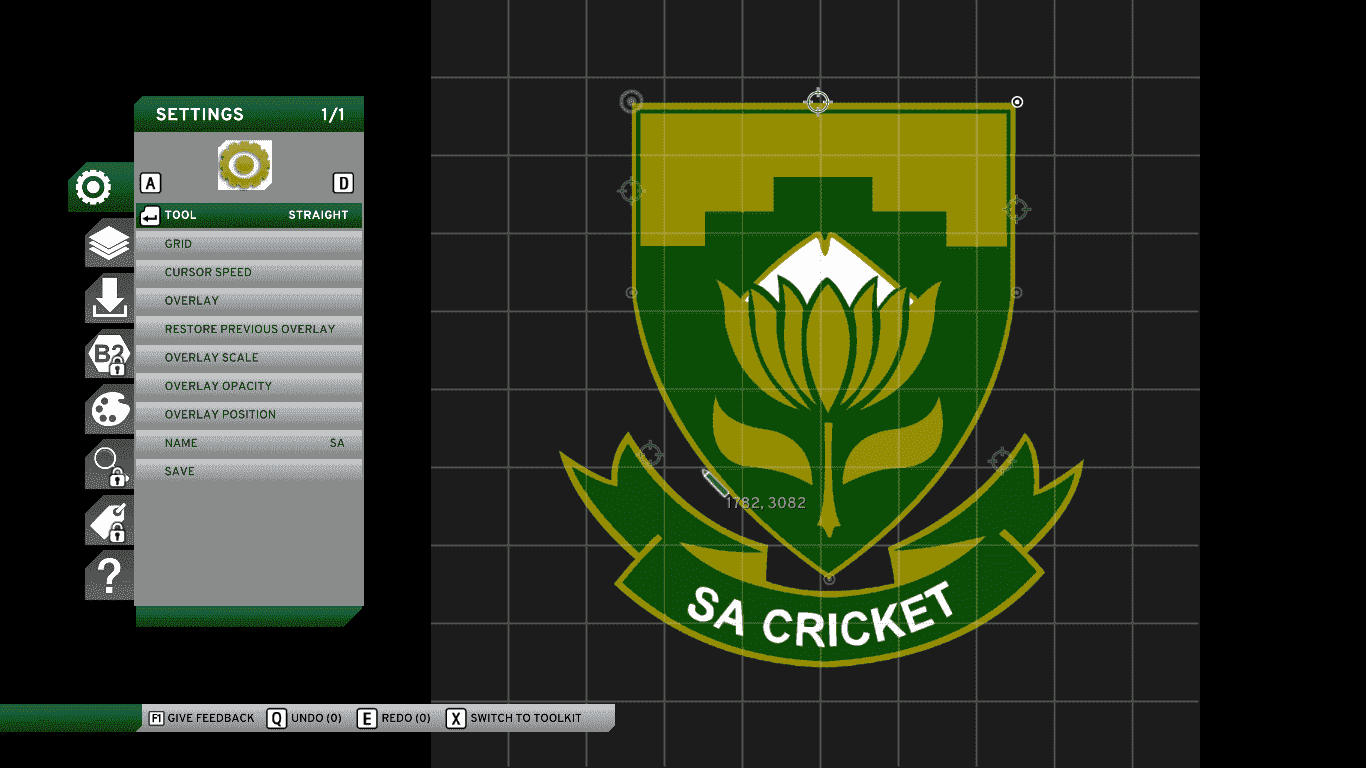Open the Grid setting

coord(249,244)
